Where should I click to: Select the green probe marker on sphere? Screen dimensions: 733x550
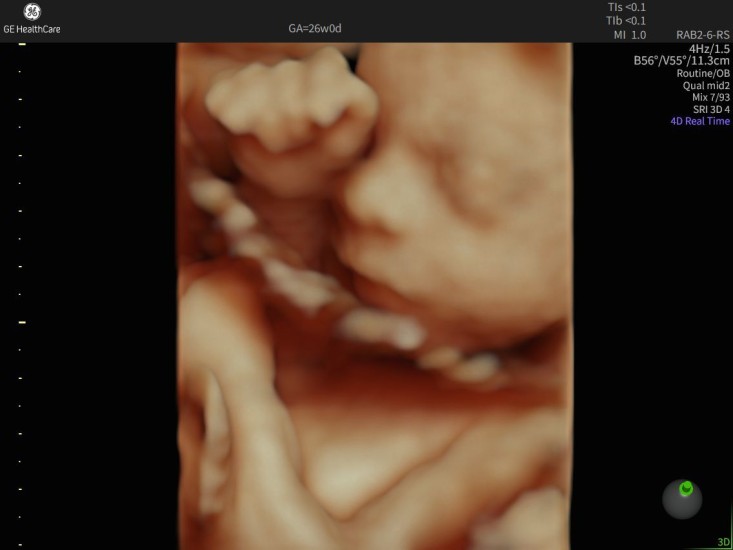[686, 489]
